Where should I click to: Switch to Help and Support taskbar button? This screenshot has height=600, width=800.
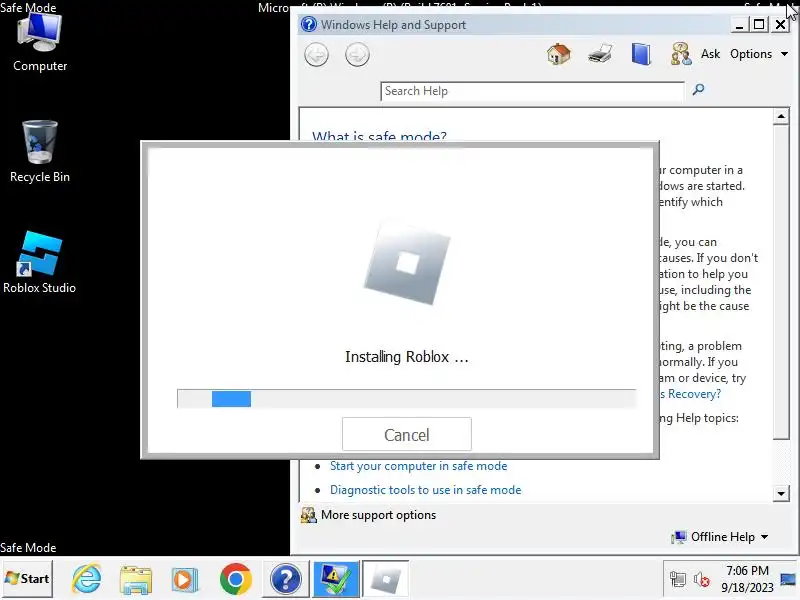[286, 579]
